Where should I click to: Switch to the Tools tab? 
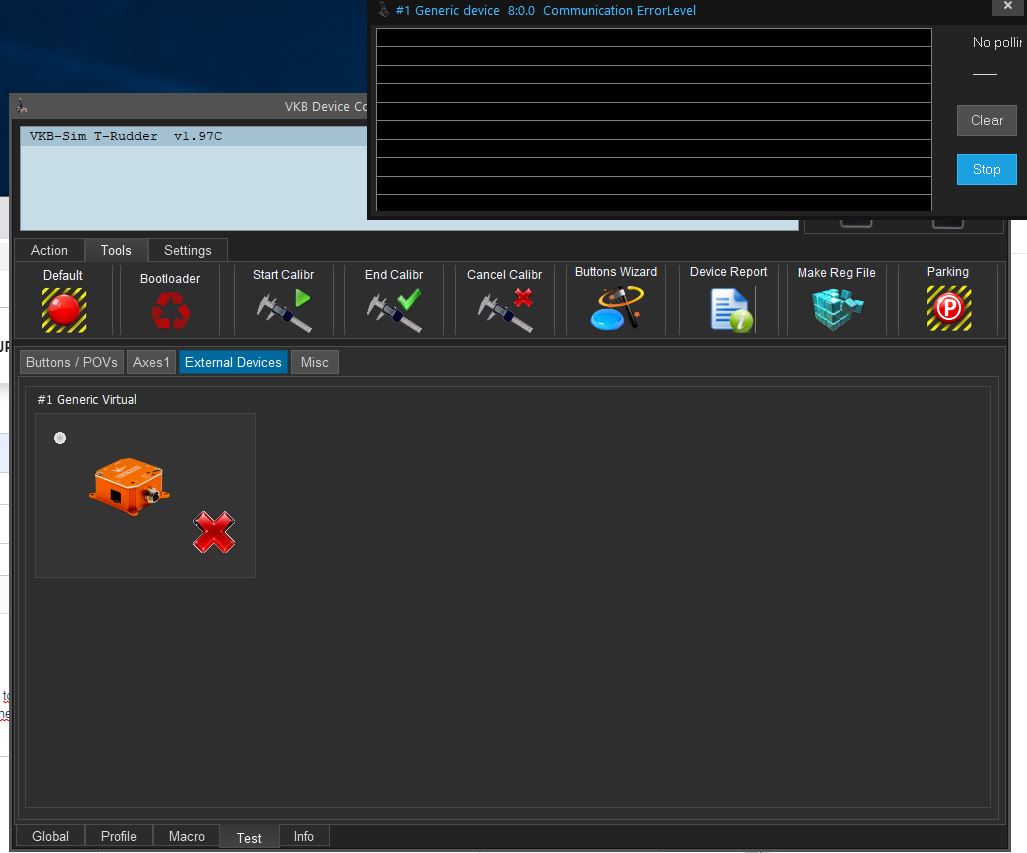pyautogui.click(x=116, y=250)
